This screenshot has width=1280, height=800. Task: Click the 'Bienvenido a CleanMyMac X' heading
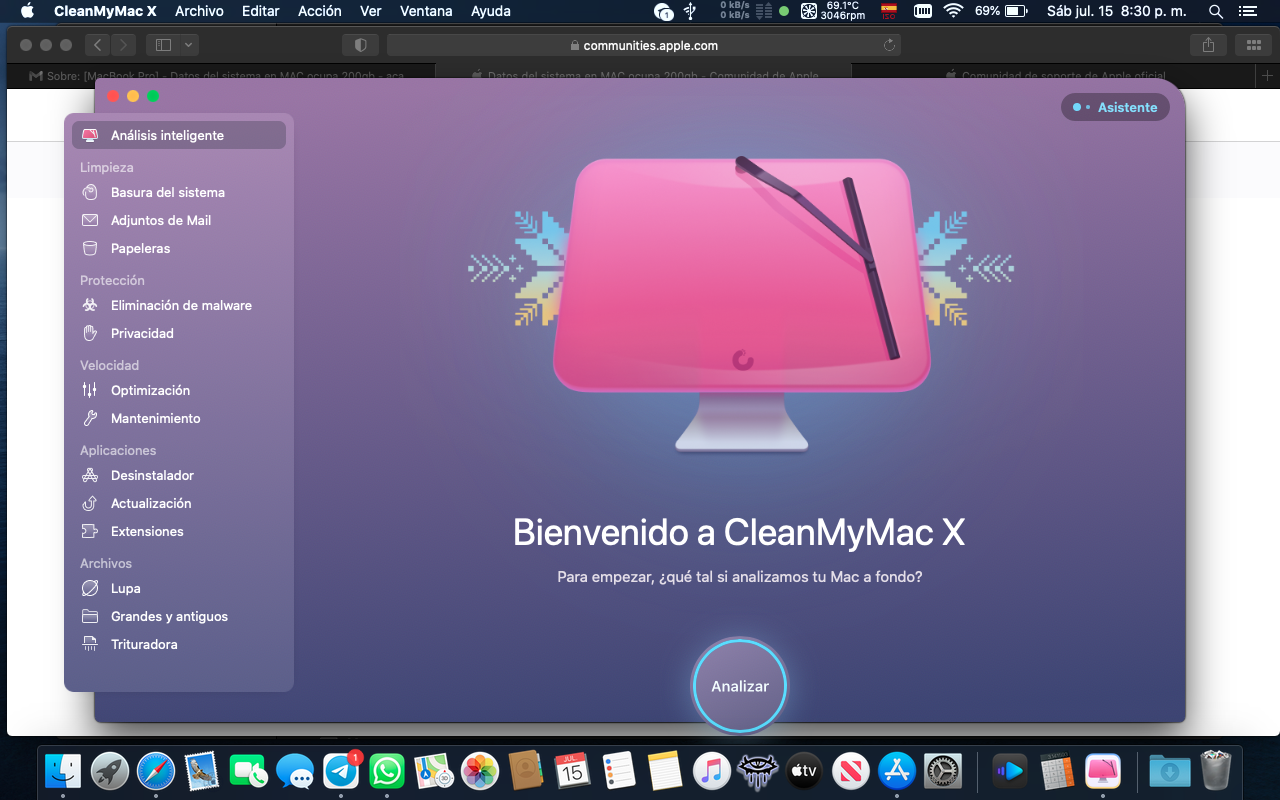739,532
